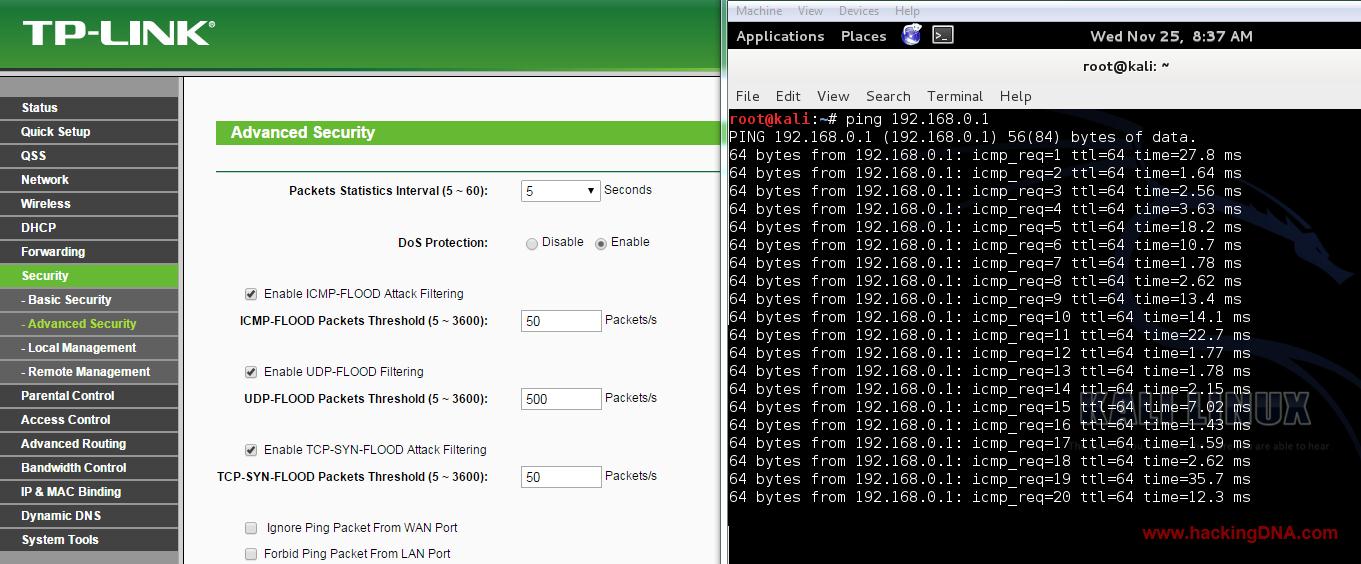This screenshot has height=564, width=1361.
Task: Open the terminal File menu
Action: click(747, 96)
